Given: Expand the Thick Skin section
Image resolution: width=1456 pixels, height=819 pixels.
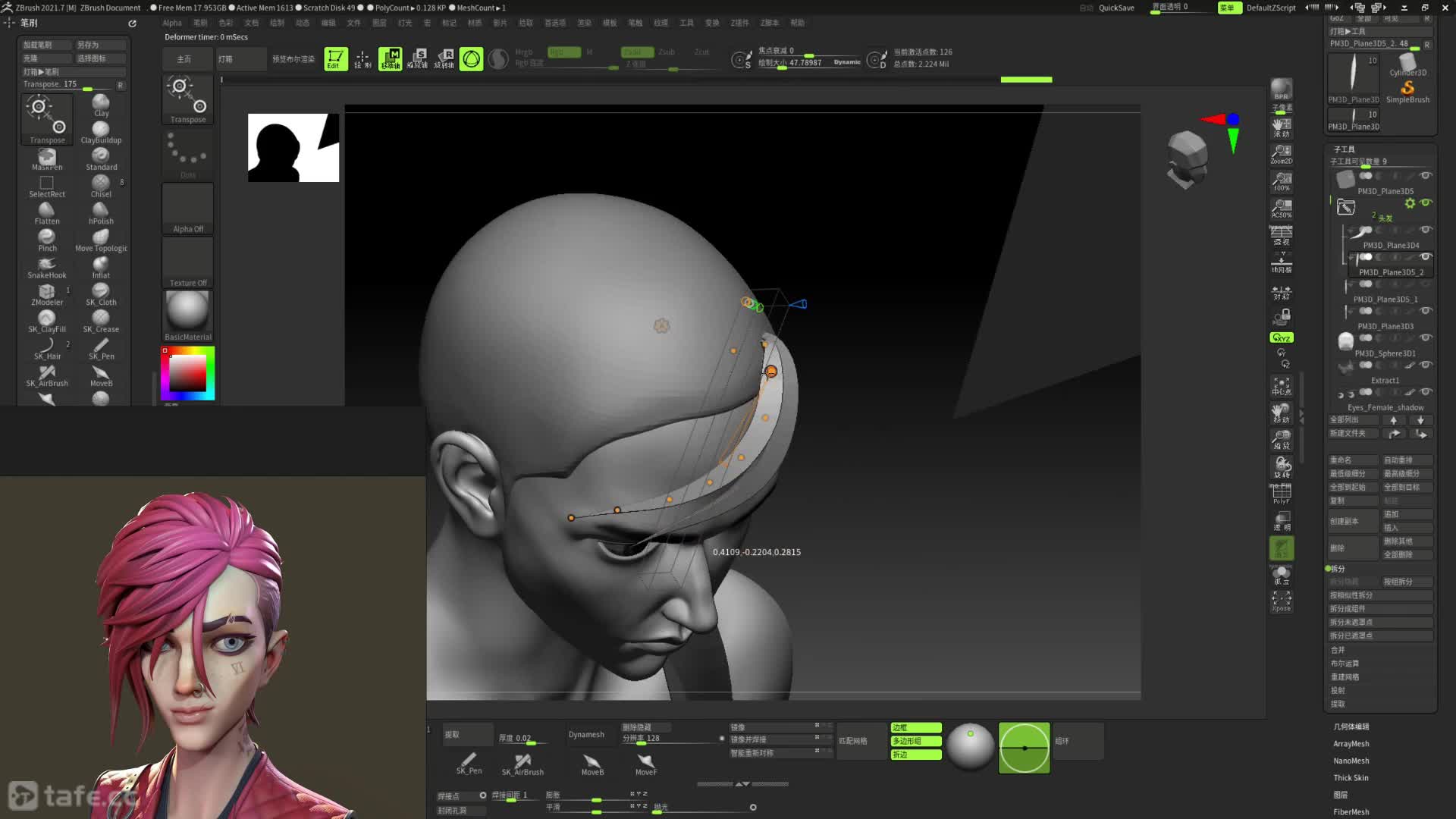Looking at the screenshot, I should (1351, 778).
